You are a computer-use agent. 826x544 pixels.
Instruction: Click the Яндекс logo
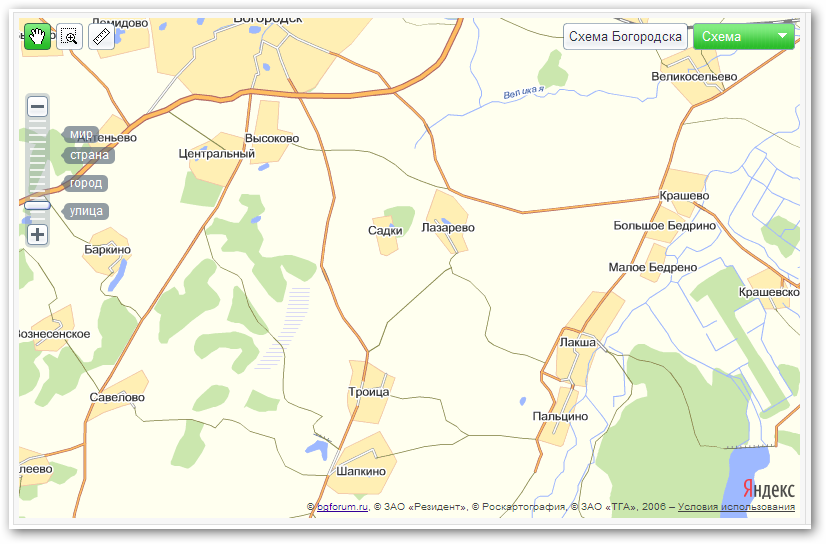[769, 489]
